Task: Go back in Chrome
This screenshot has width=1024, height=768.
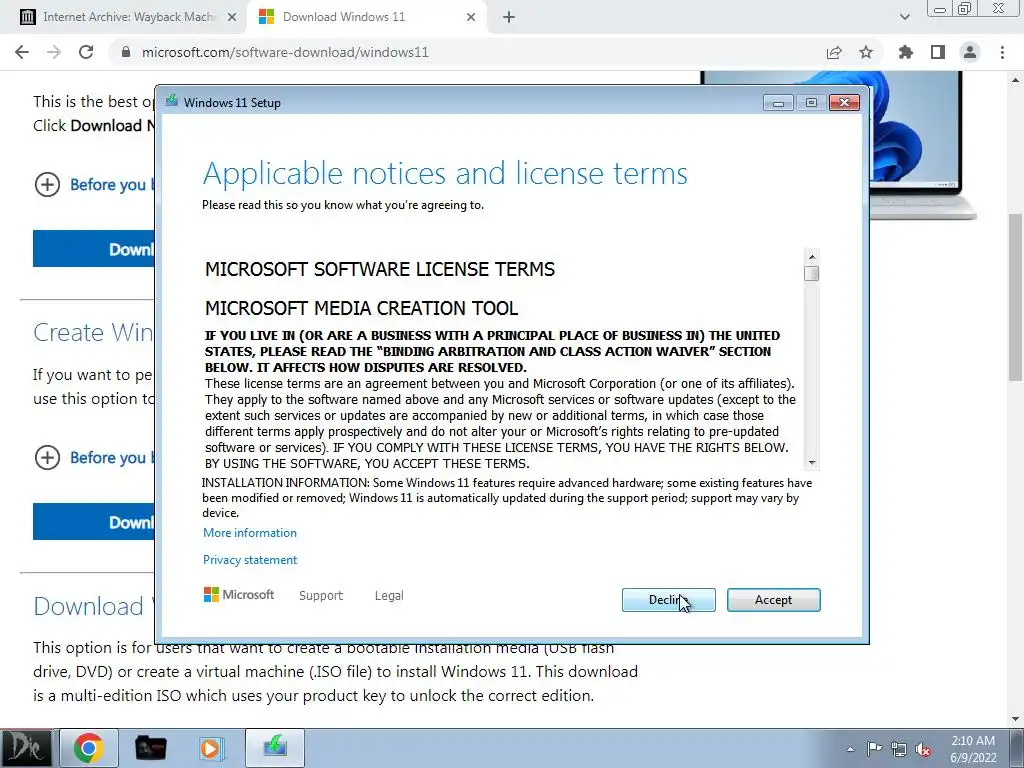Action: tap(22, 52)
